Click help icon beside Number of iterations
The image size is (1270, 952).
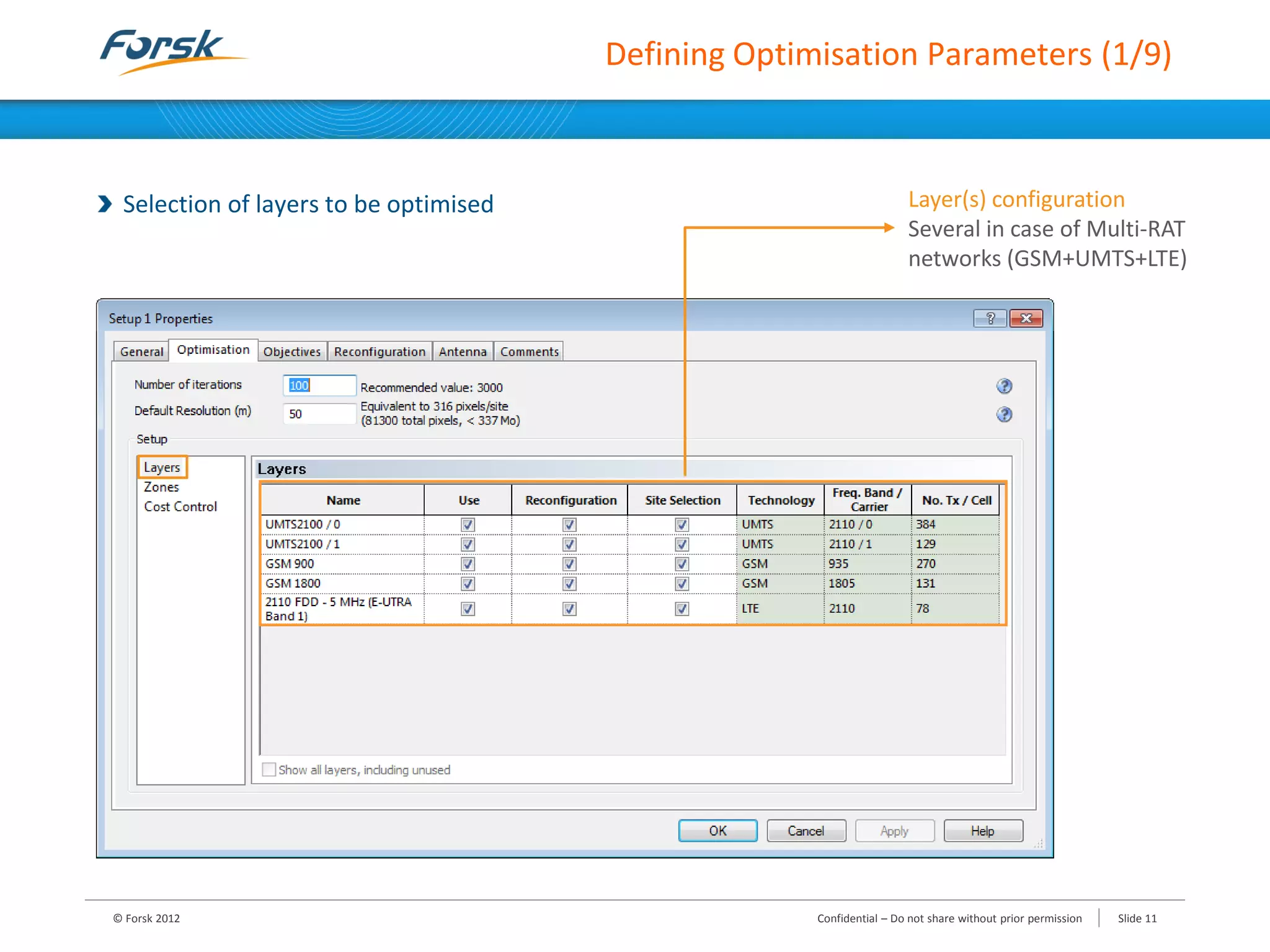(1004, 386)
